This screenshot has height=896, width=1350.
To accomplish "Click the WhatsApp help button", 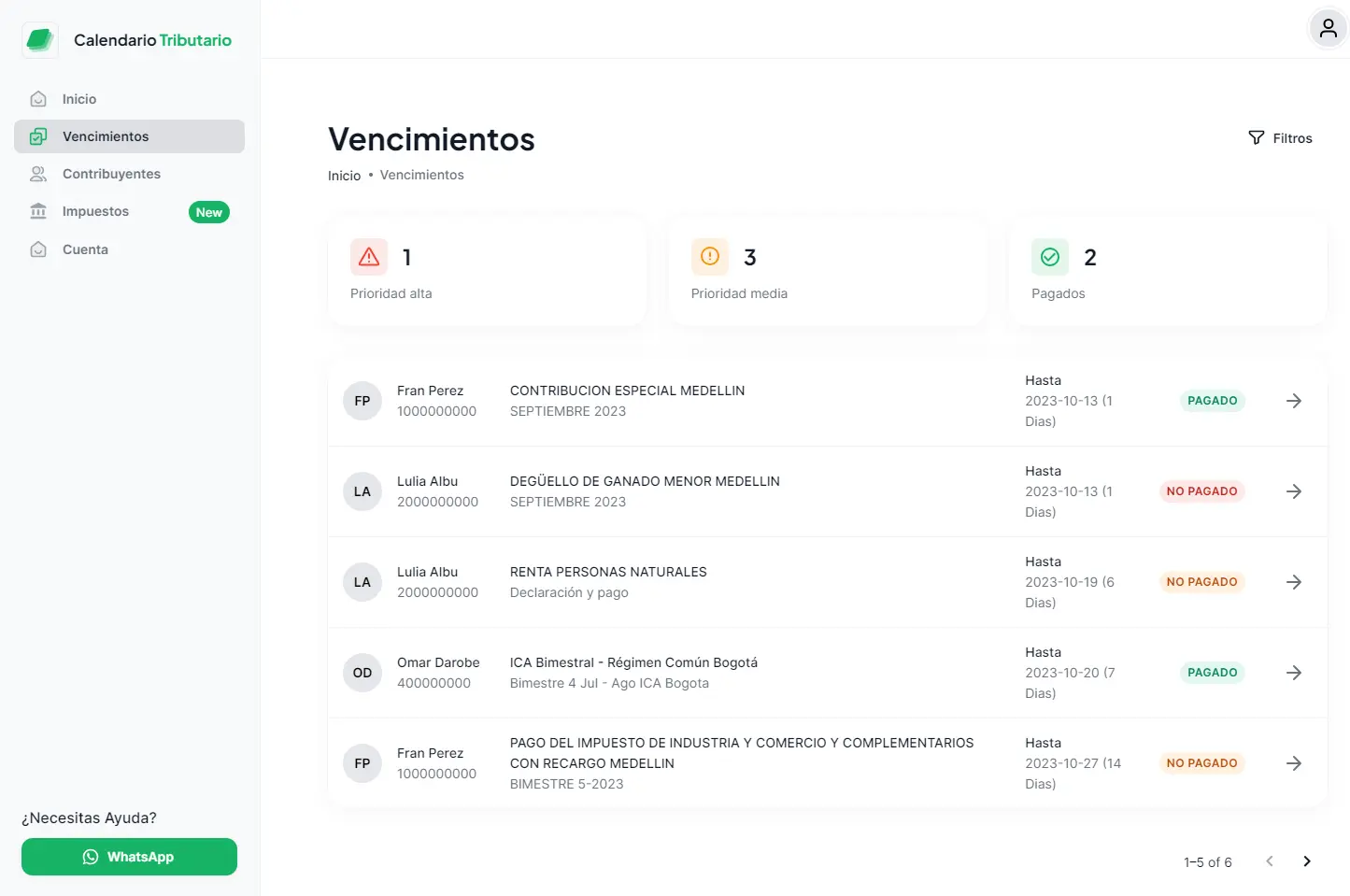I will coord(129,857).
